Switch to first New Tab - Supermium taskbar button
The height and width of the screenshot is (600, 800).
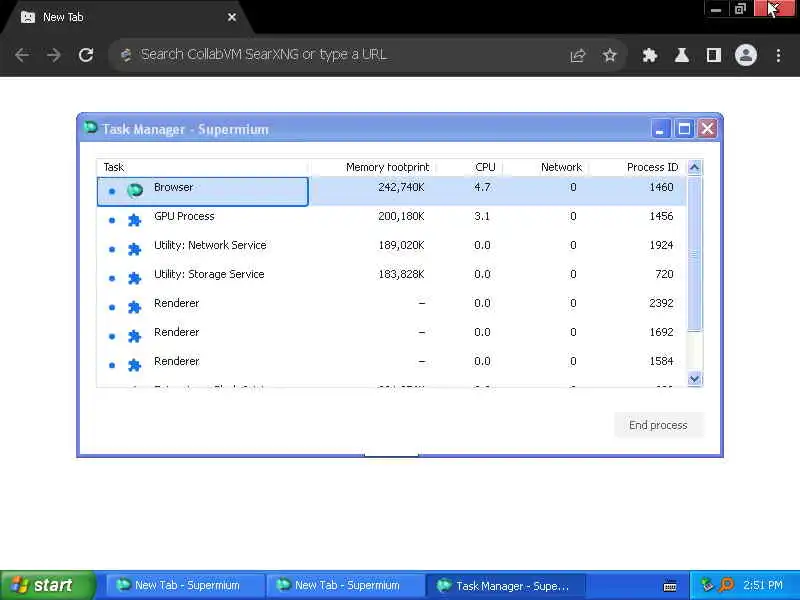(186, 585)
